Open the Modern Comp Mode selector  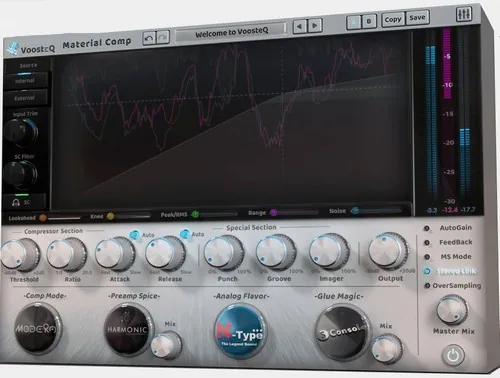click(x=38, y=329)
